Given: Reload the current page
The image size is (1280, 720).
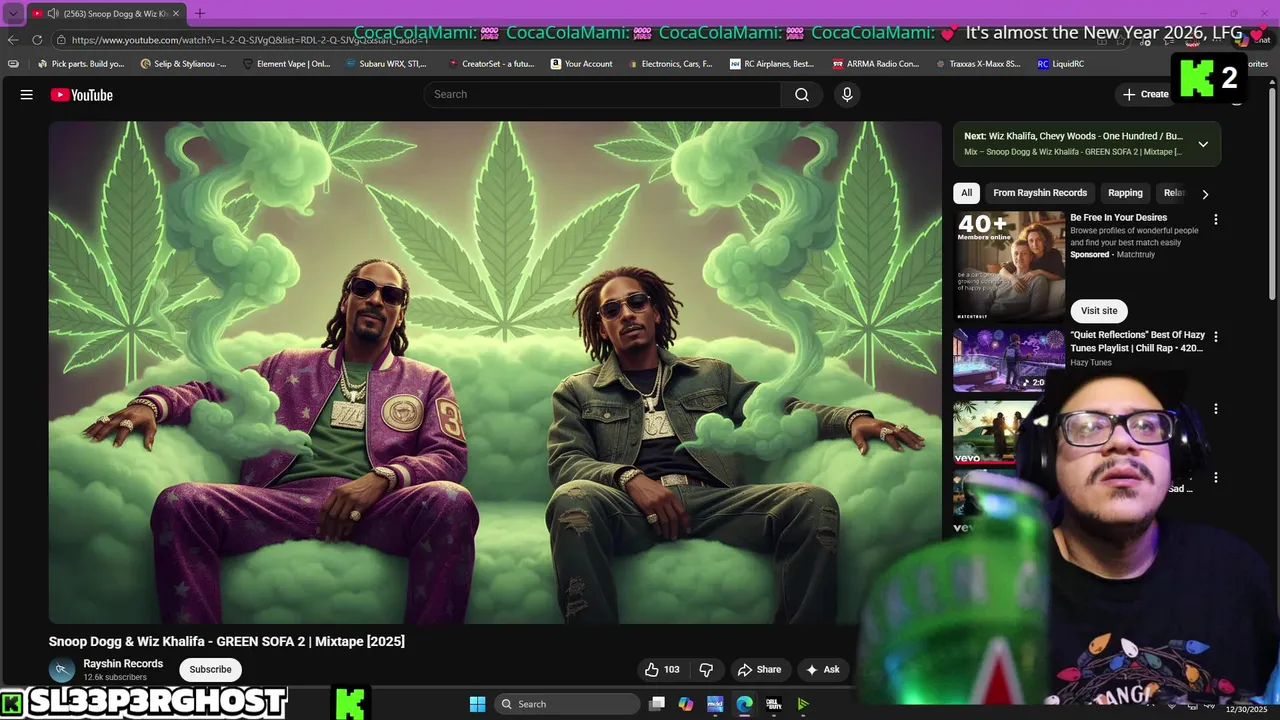Looking at the screenshot, I should click(37, 40).
